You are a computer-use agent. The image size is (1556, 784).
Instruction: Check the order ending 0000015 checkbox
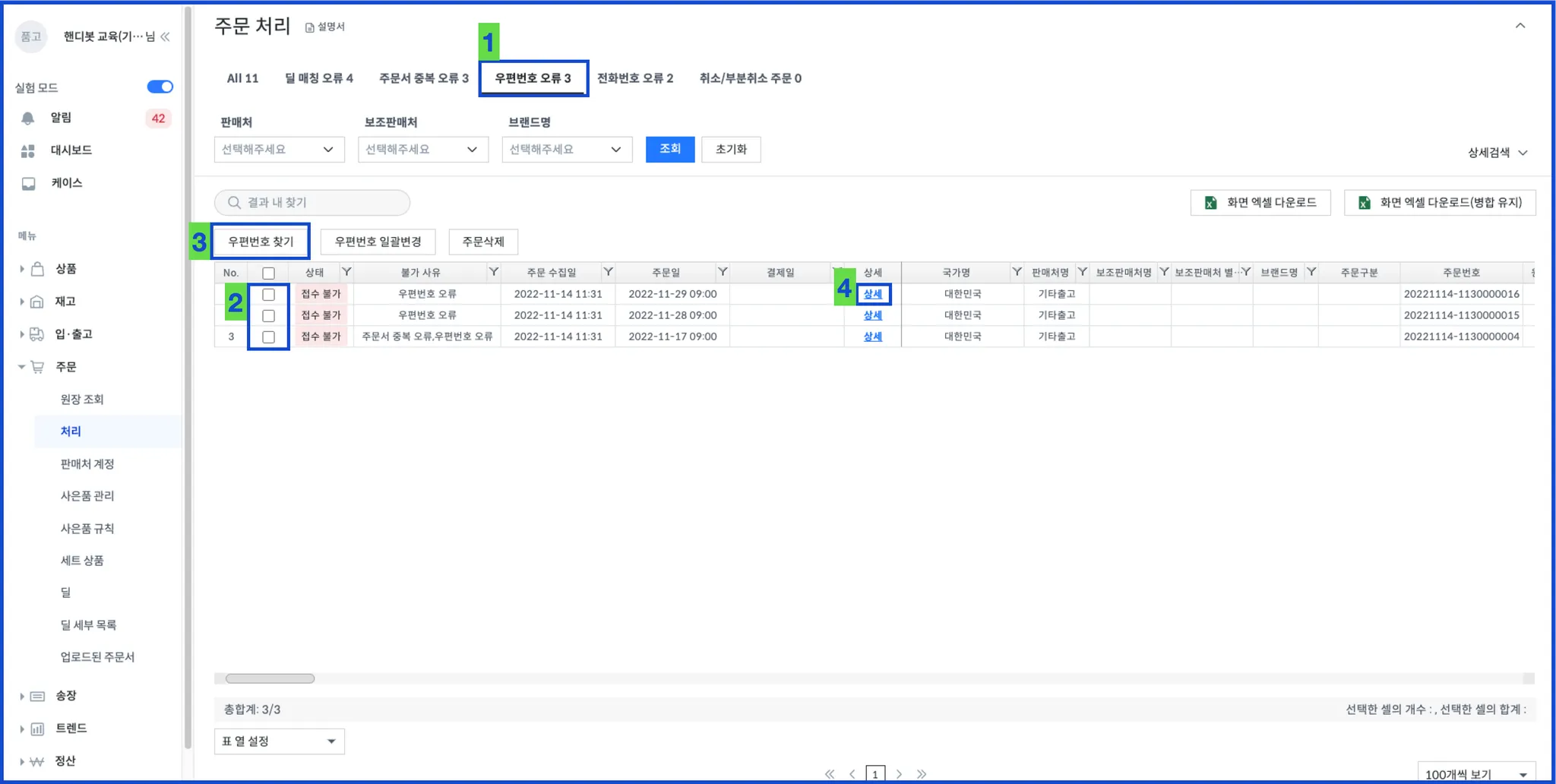coord(268,315)
